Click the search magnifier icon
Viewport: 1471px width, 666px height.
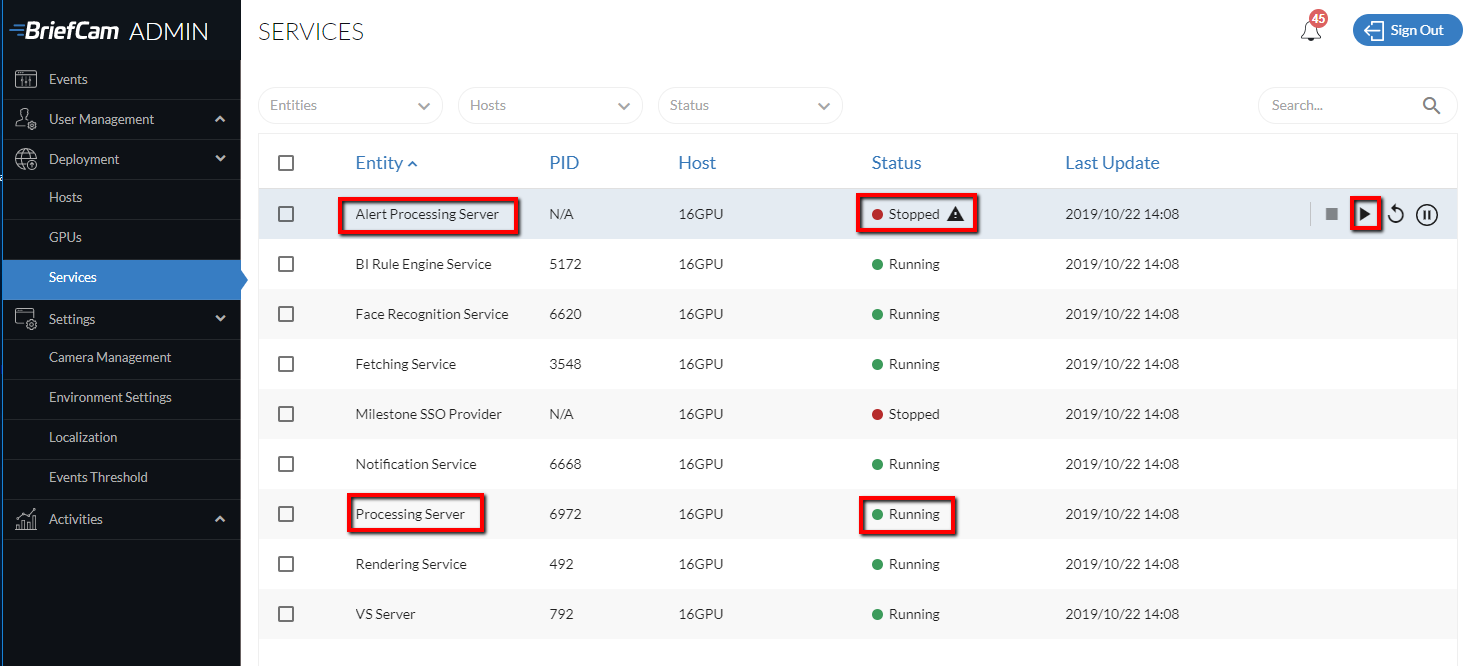point(1432,105)
